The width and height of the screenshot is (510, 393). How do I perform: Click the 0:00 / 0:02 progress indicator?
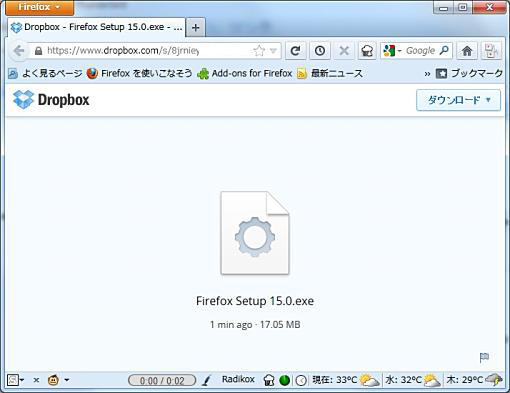pyautogui.click(x=162, y=381)
